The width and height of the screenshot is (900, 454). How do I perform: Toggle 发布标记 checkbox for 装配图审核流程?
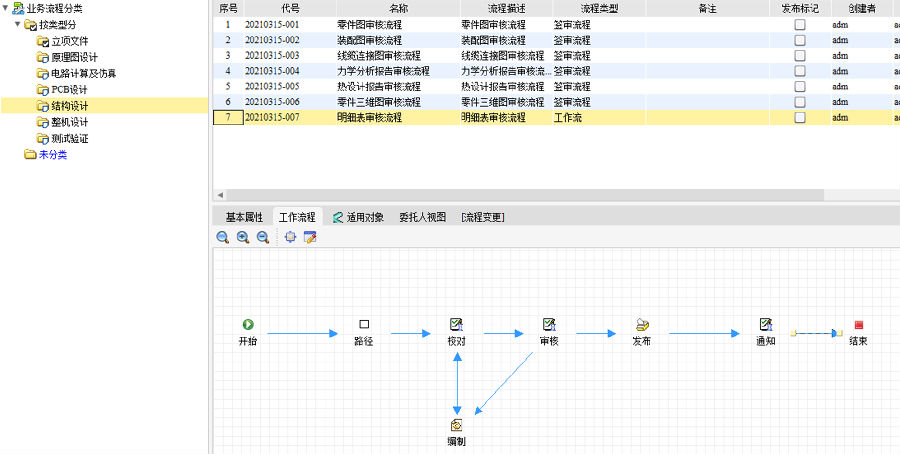[800, 40]
